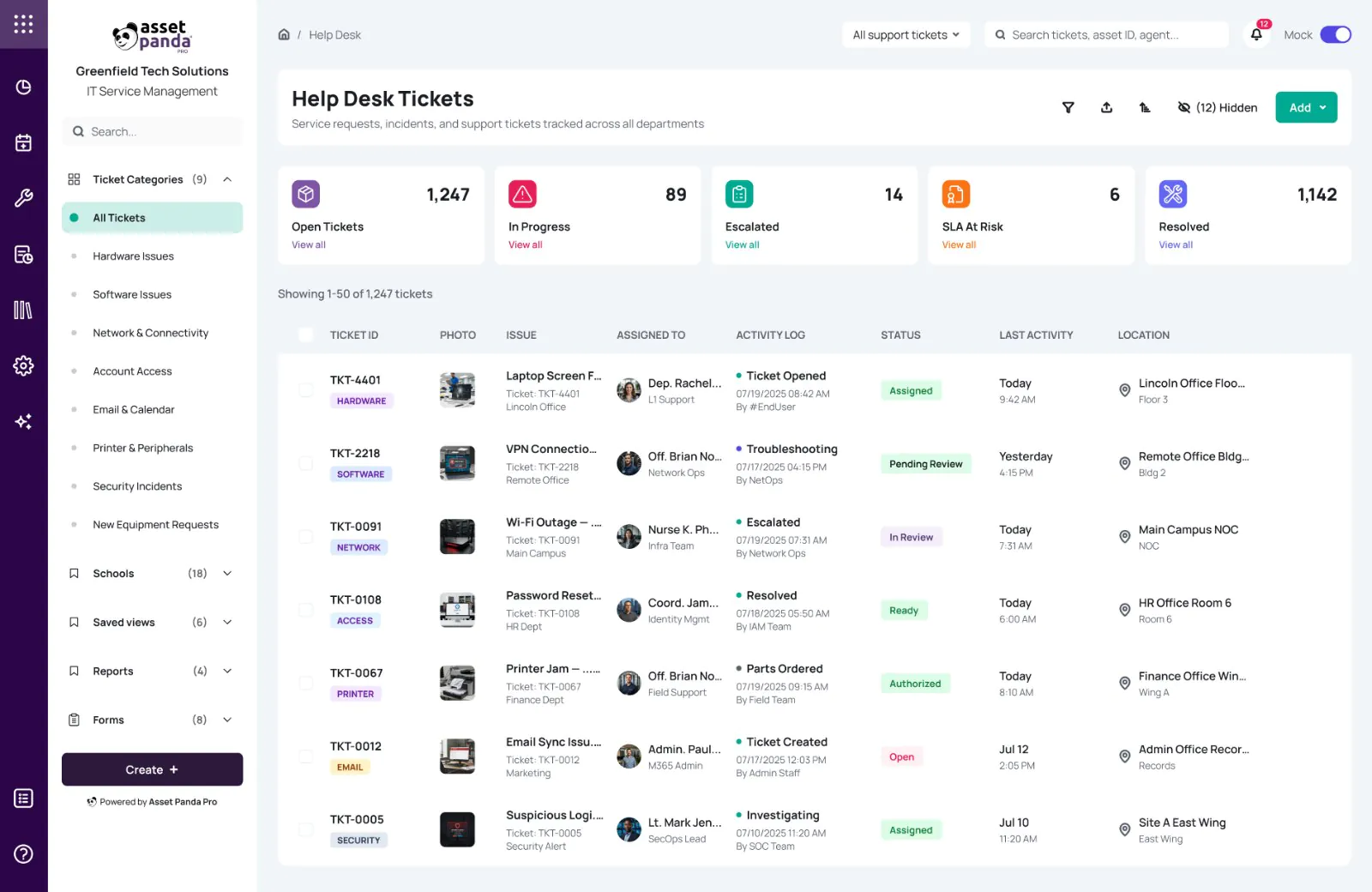The width and height of the screenshot is (1372, 892).
Task: Go to home via breadcrumb house icon
Action: (x=284, y=34)
